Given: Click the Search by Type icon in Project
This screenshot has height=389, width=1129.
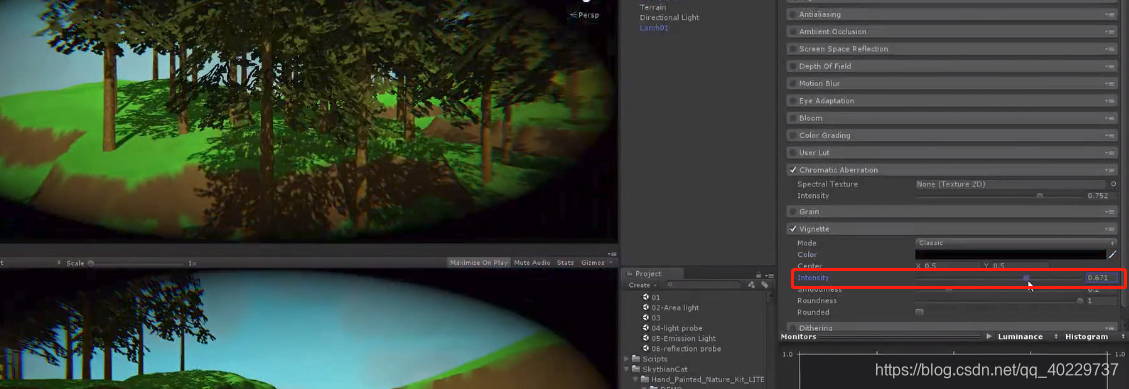Looking at the screenshot, I should click(x=752, y=285).
